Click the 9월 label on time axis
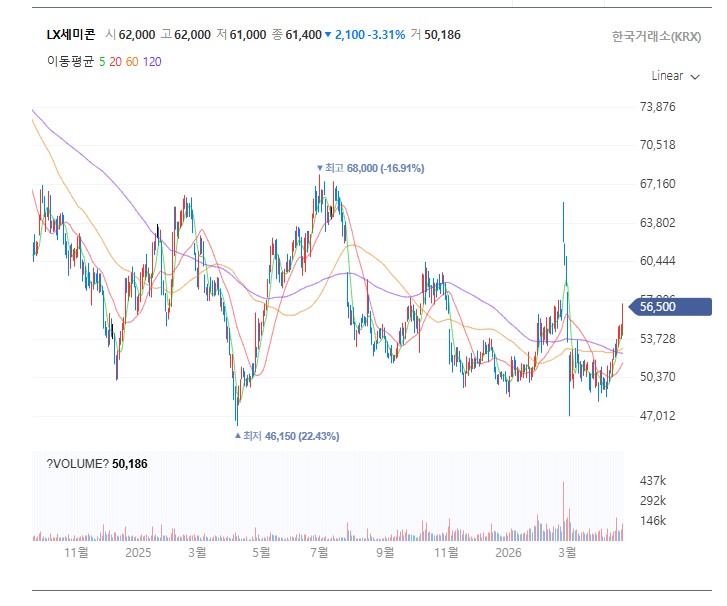 pos(385,553)
